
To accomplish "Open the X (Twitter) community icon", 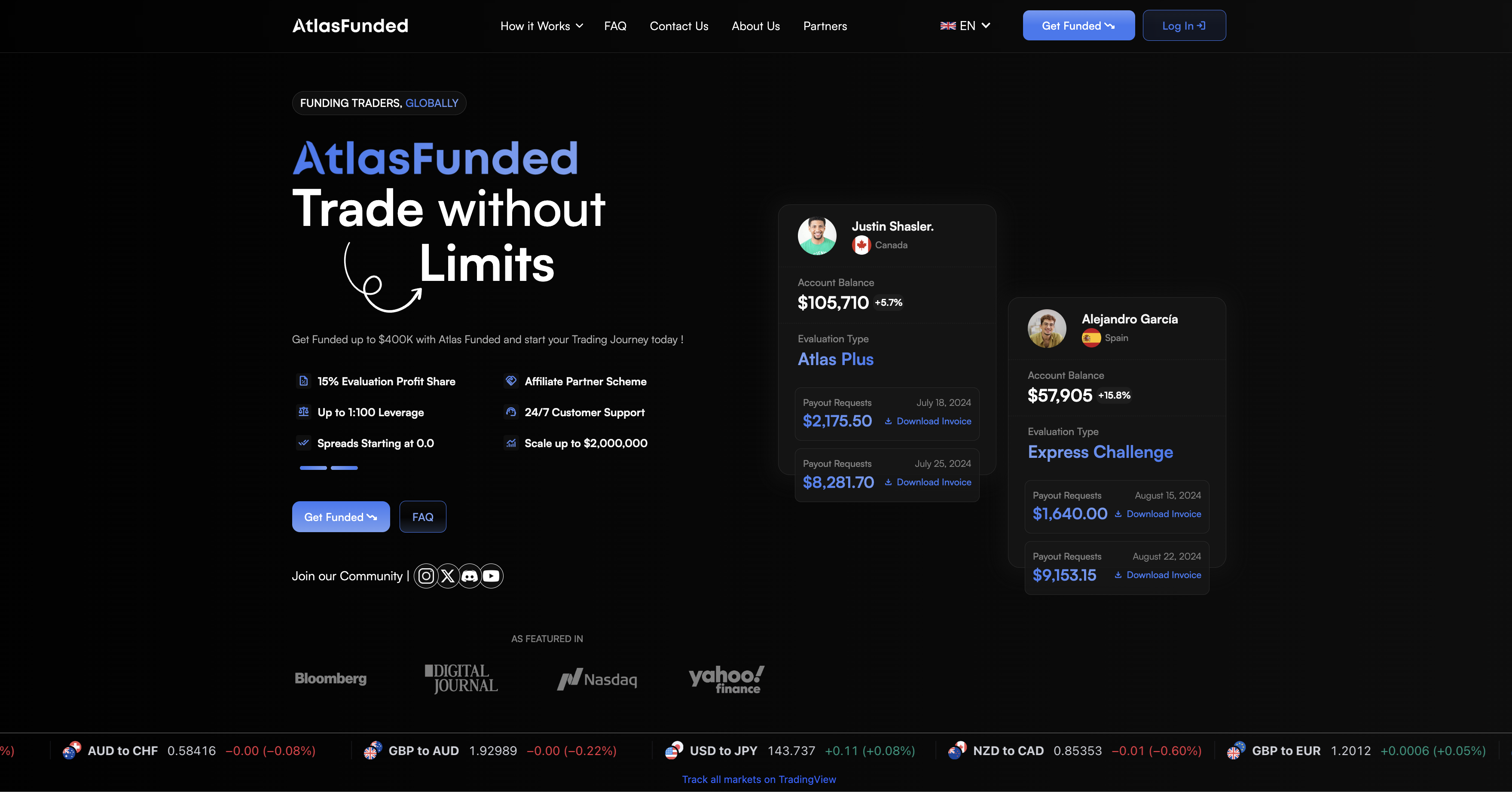I will (448, 576).
